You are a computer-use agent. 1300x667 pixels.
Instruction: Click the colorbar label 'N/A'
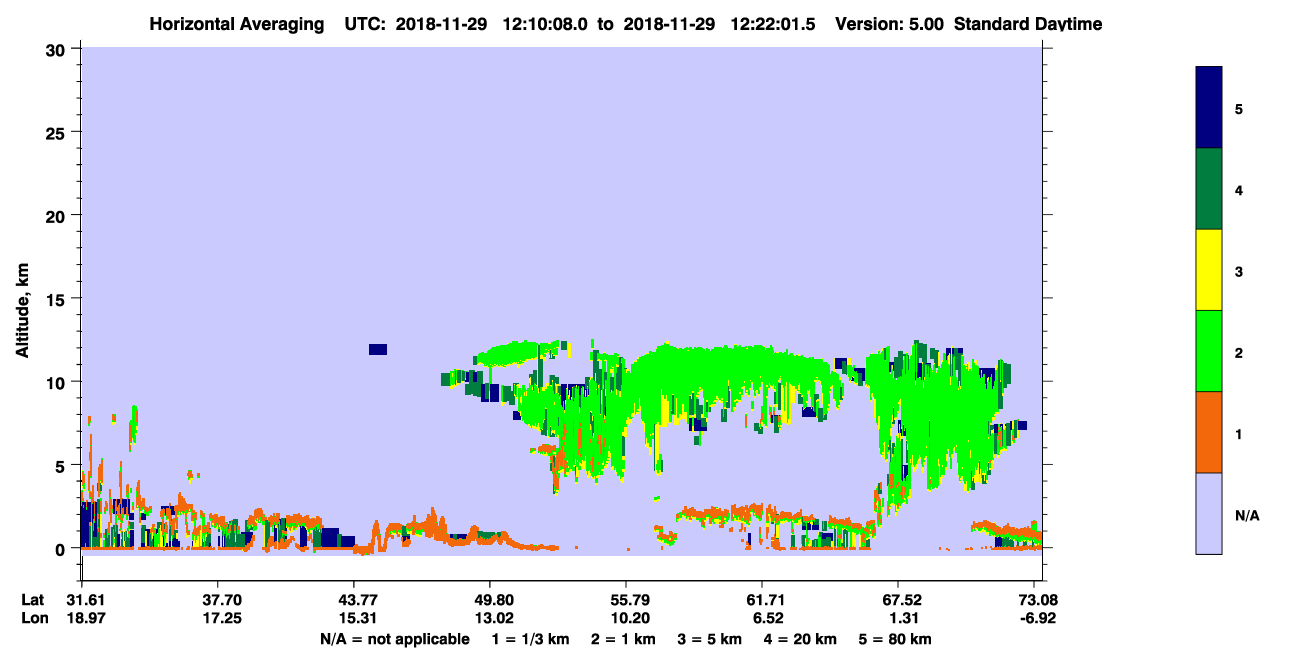(x=1247, y=516)
